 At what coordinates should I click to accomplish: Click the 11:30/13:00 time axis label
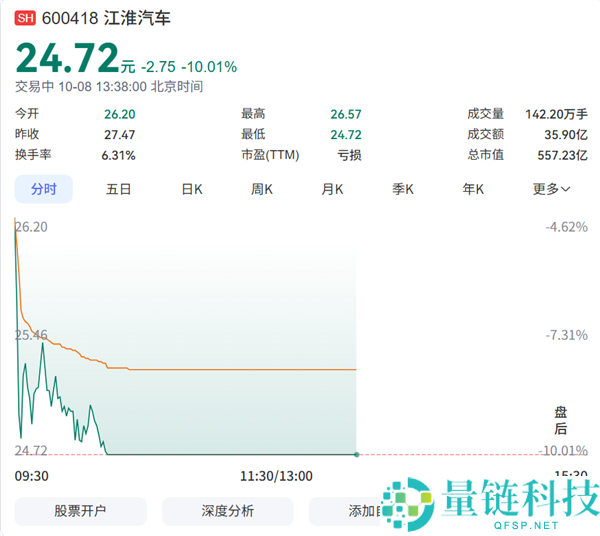pos(276,476)
